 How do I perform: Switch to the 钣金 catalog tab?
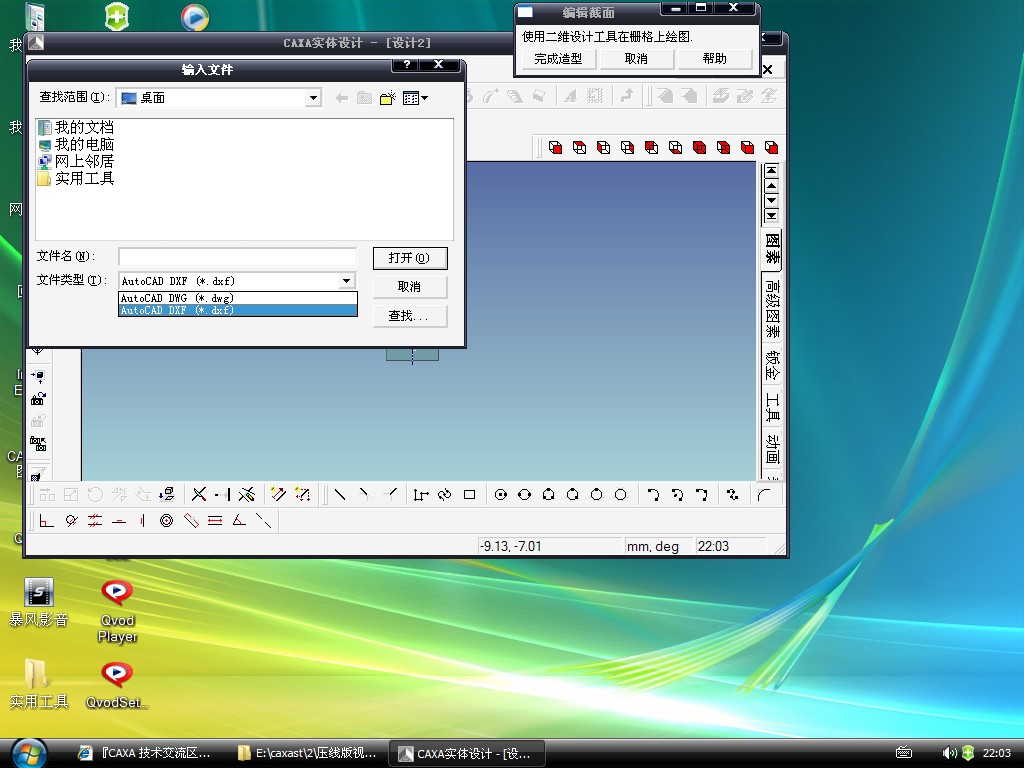coord(772,366)
